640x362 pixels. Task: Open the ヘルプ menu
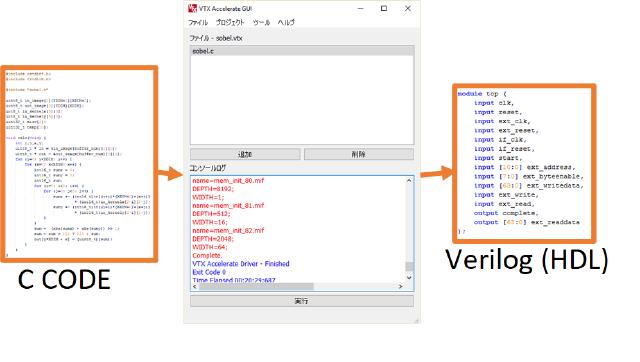coord(286,22)
